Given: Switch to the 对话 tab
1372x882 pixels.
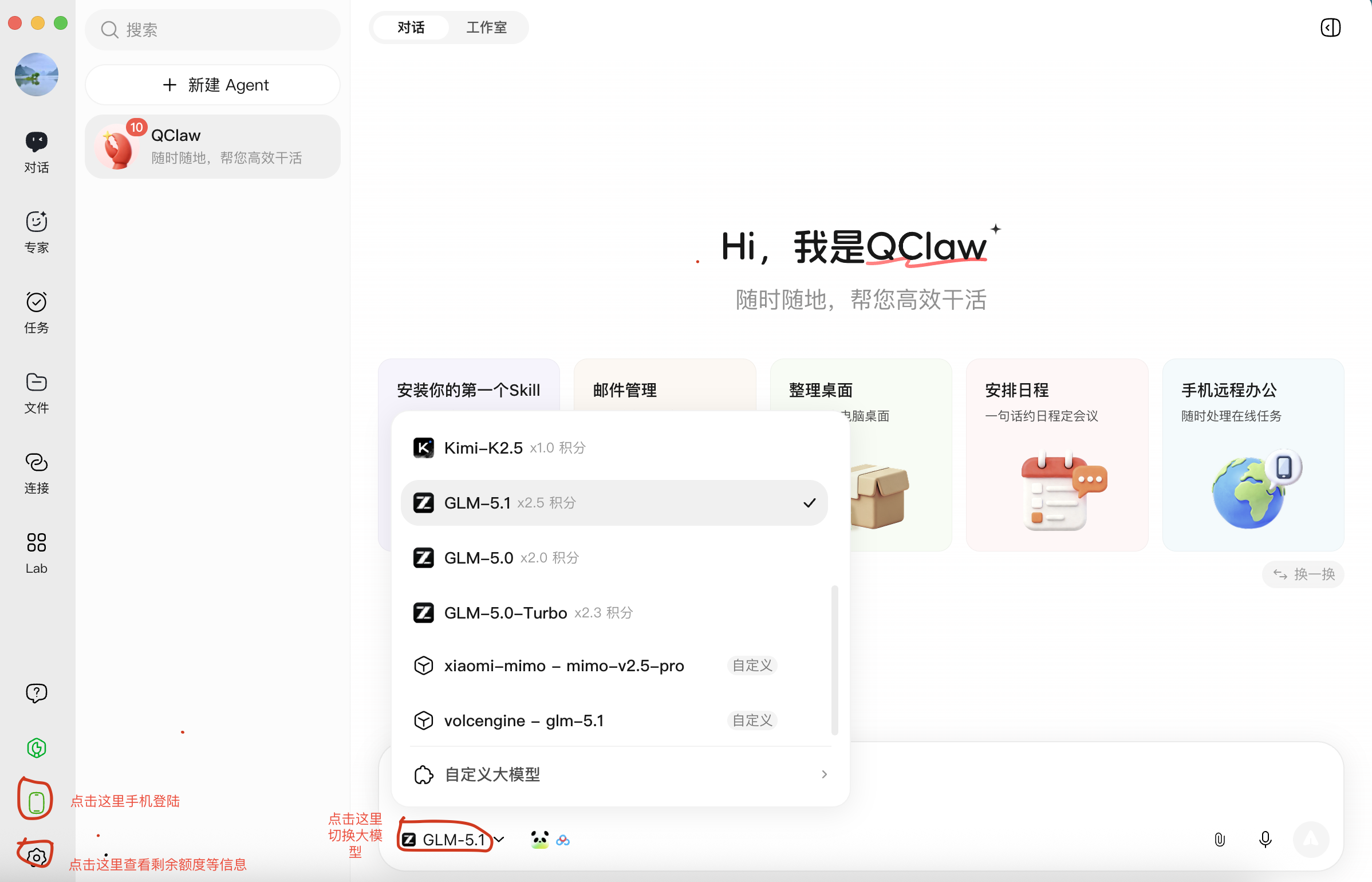Looking at the screenshot, I should point(411,27).
